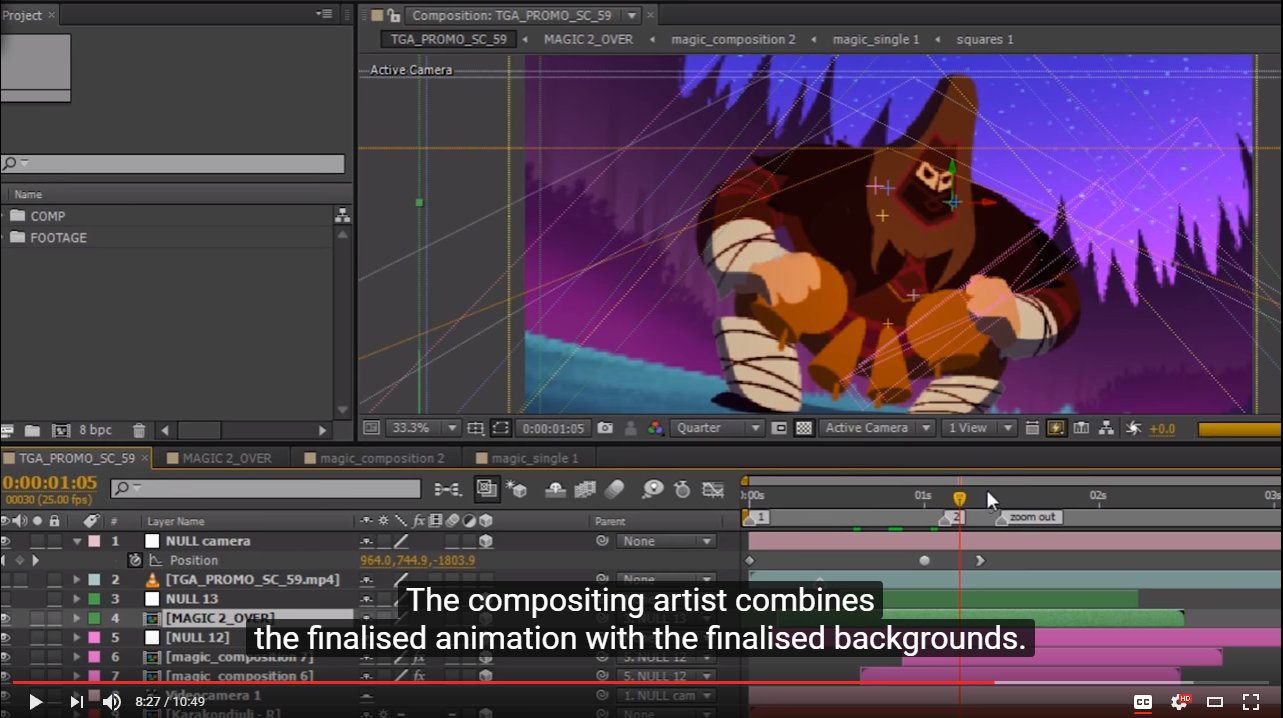1283x718 pixels.
Task: Expand the COMP folder in Project
Action: 3,216
